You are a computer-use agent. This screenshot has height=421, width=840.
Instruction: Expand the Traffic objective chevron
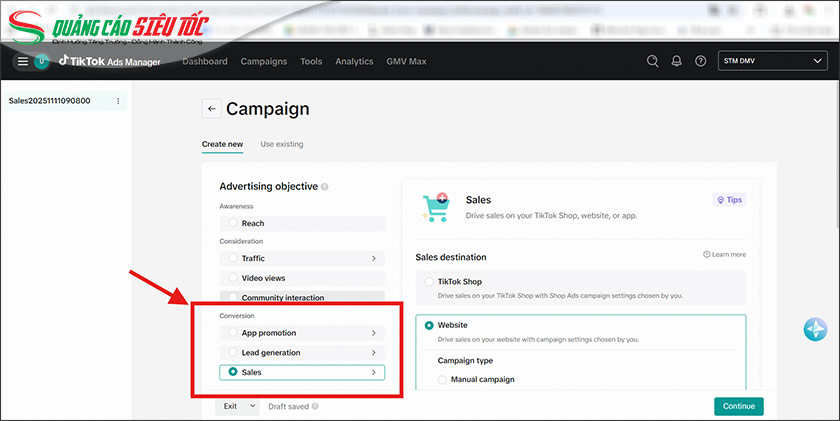(373, 258)
